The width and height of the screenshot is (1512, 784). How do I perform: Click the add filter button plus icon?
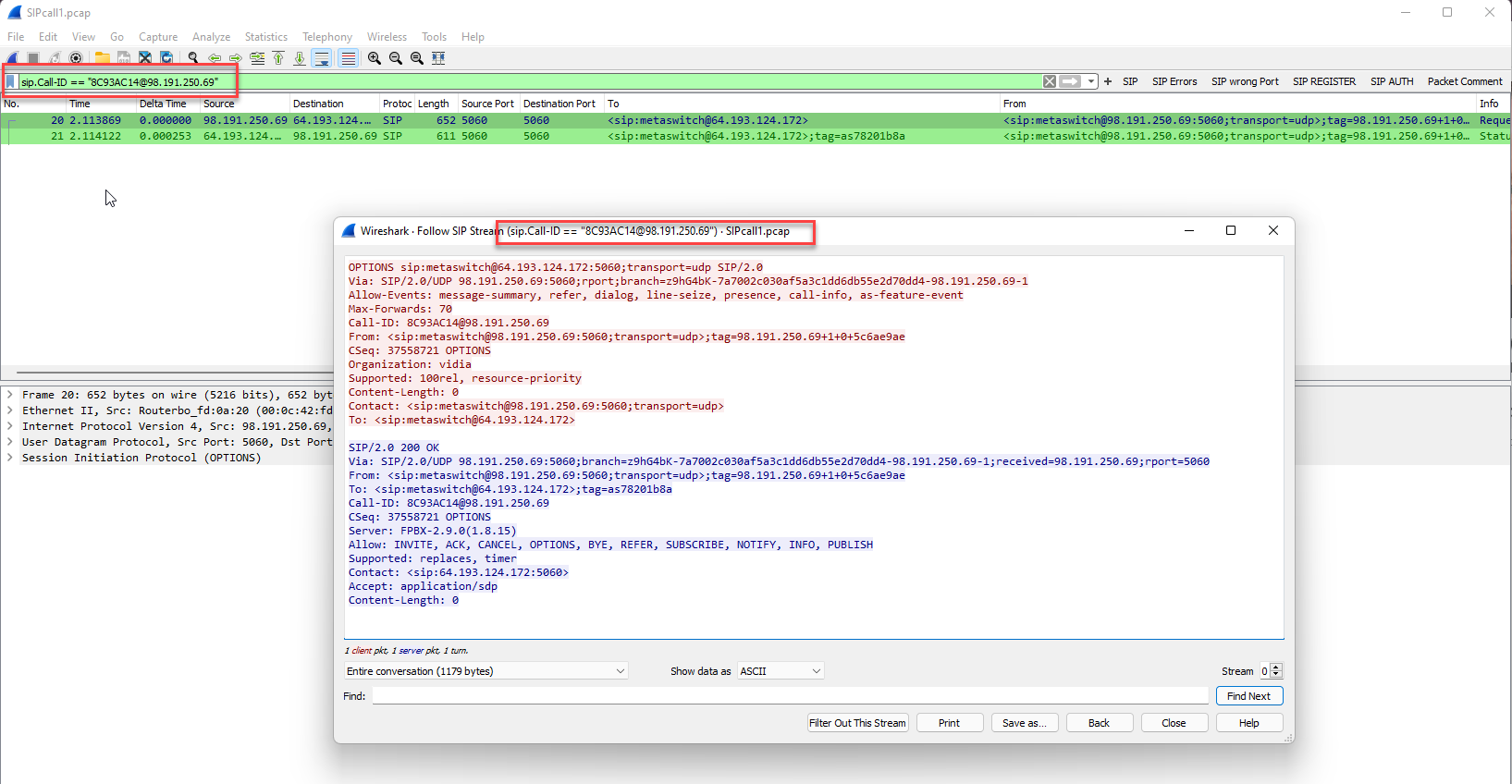point(1108,81)
